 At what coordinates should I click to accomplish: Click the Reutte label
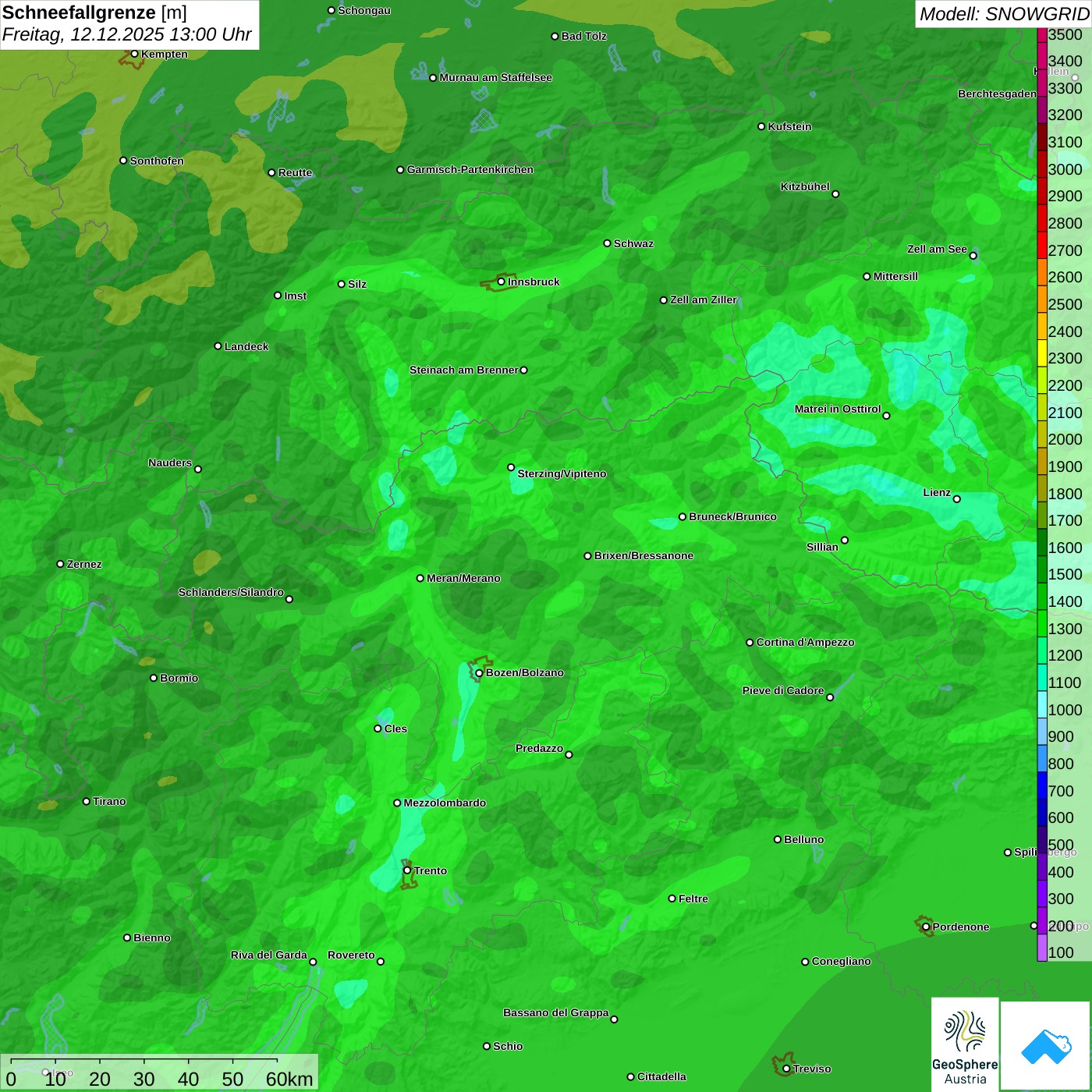[x=295, y=172]
